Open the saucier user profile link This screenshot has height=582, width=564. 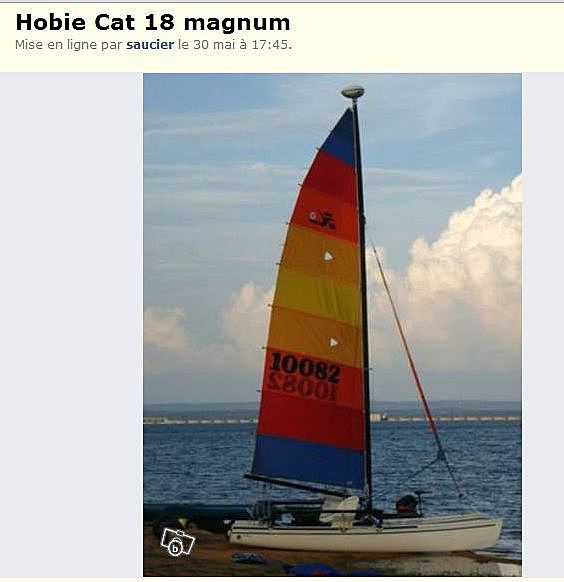click(150, 45)
